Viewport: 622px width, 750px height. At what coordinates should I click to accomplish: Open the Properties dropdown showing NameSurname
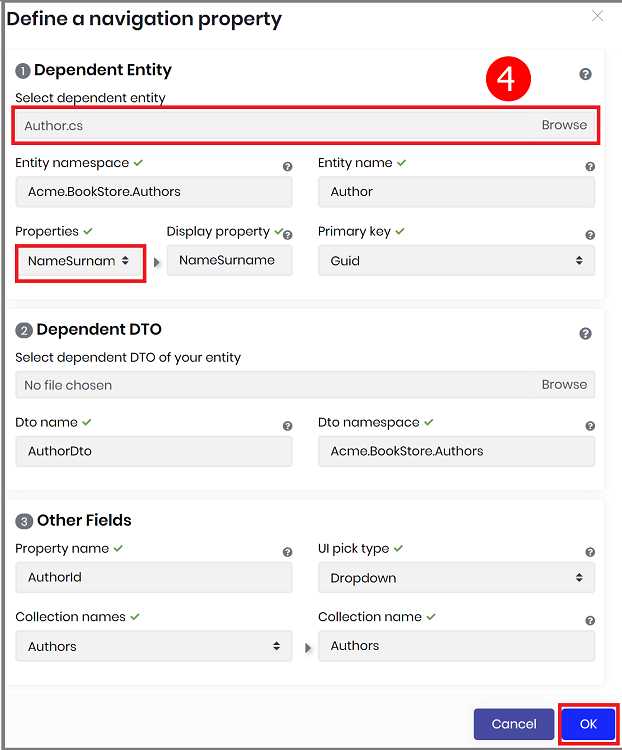tap(80, 261)
